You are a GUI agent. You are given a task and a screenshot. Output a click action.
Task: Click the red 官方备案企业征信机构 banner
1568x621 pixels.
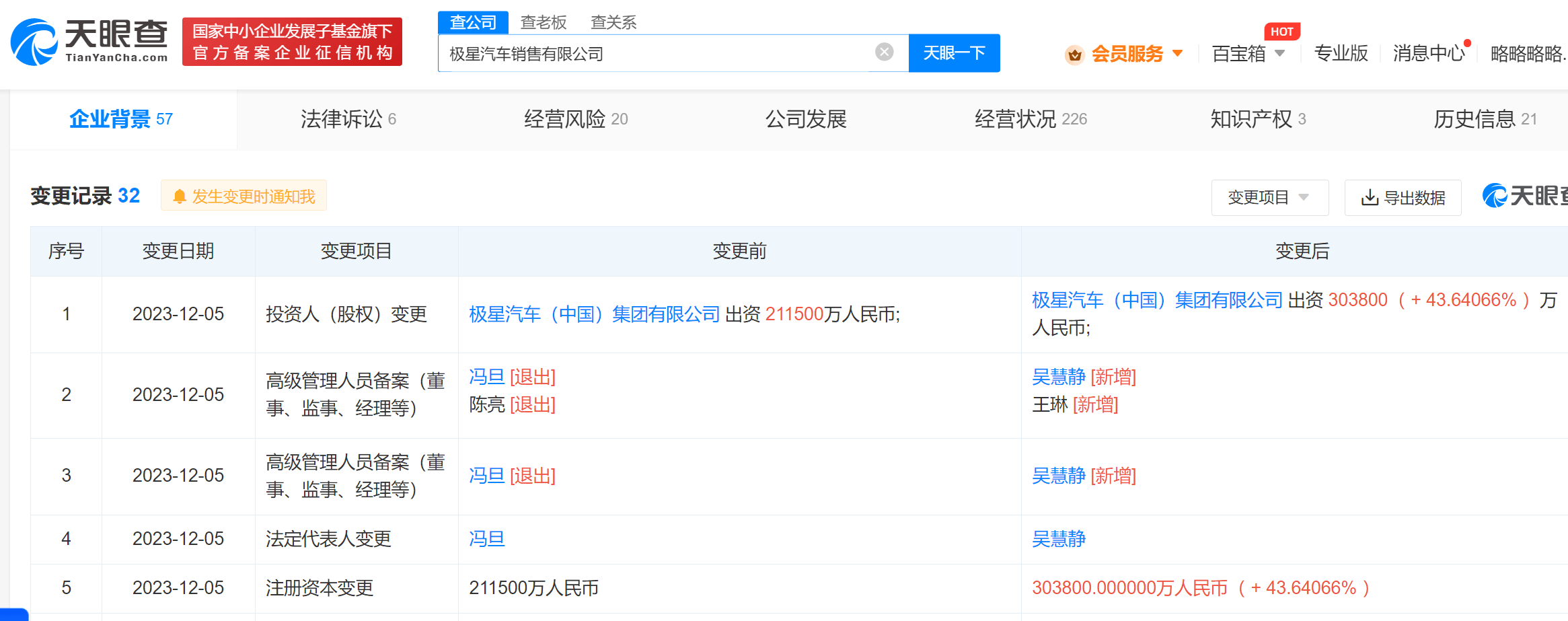pos(292,42)
